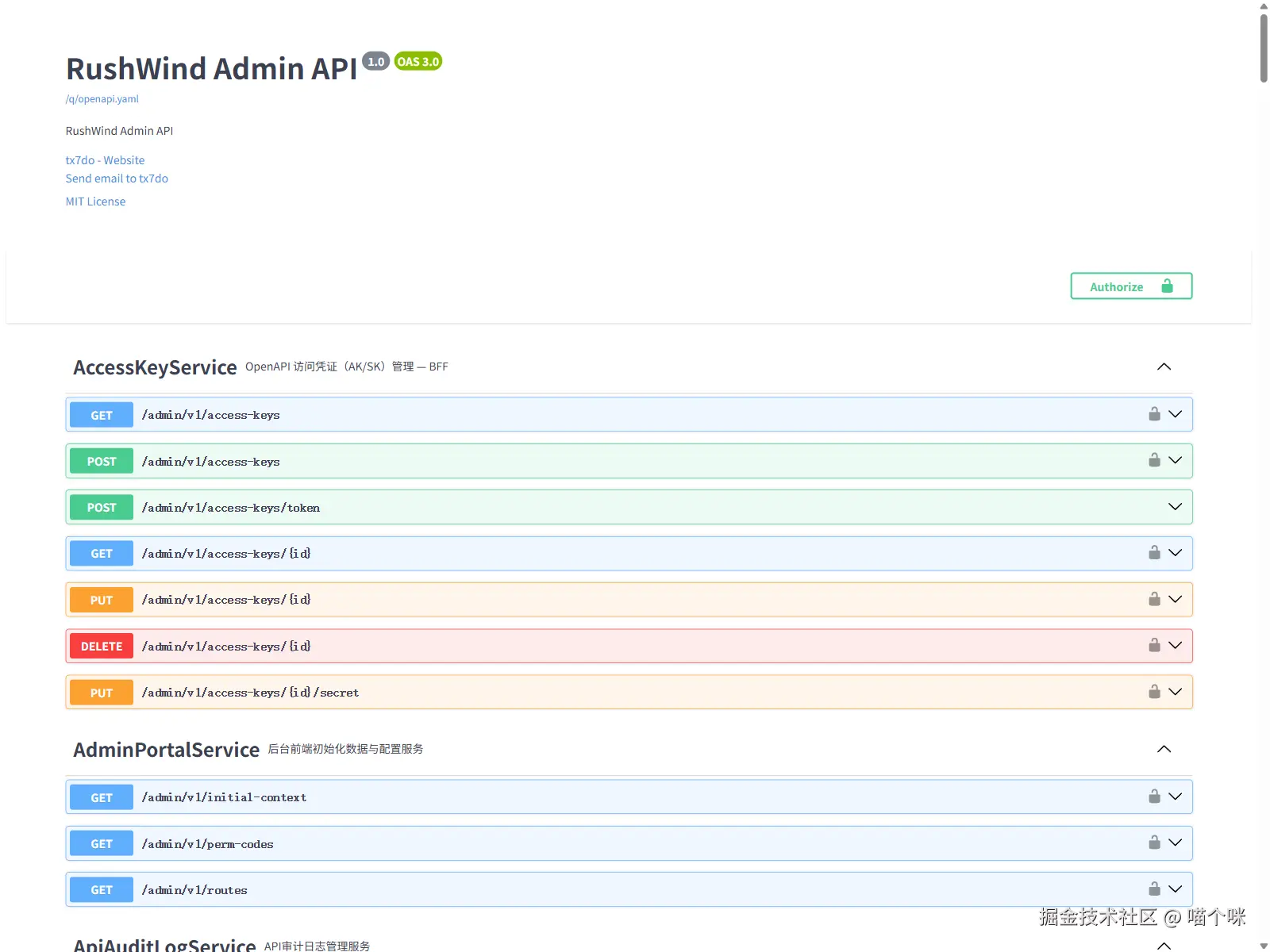Image resolution: width=1270 pixels, height=952 pixels.
Task: Expand GET perm-codes chevron
Action: 1176,843
